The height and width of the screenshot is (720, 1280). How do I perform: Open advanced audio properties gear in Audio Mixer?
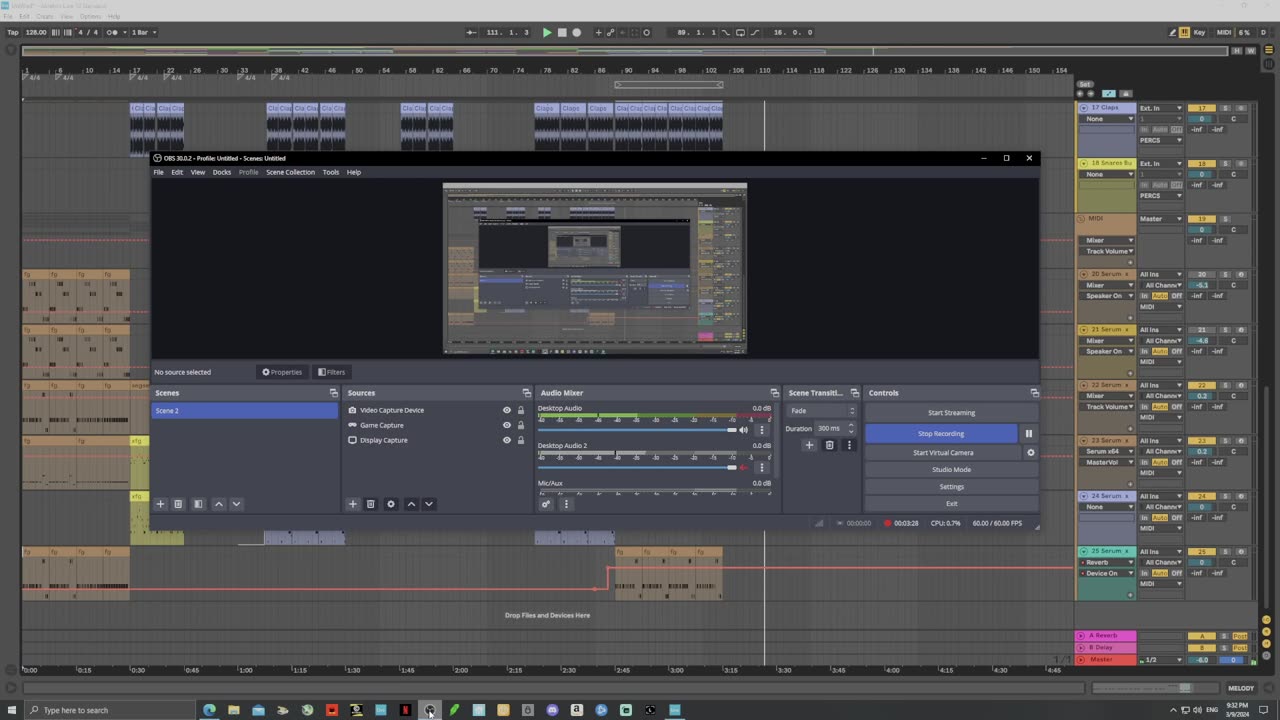pyautogui.click(x=546, y=504)
